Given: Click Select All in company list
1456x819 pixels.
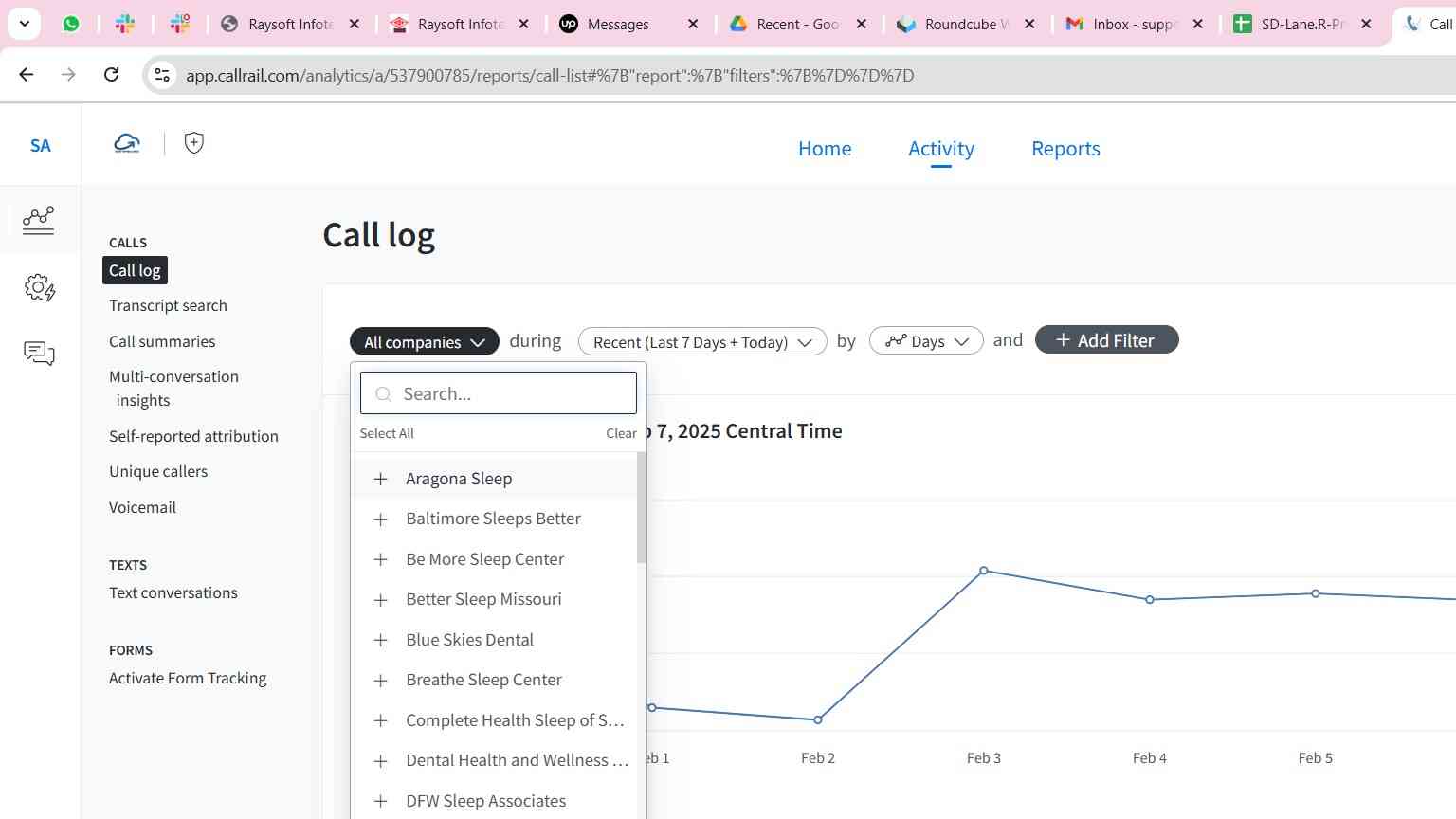Looking at the screenshot, I should click(387, 433).
